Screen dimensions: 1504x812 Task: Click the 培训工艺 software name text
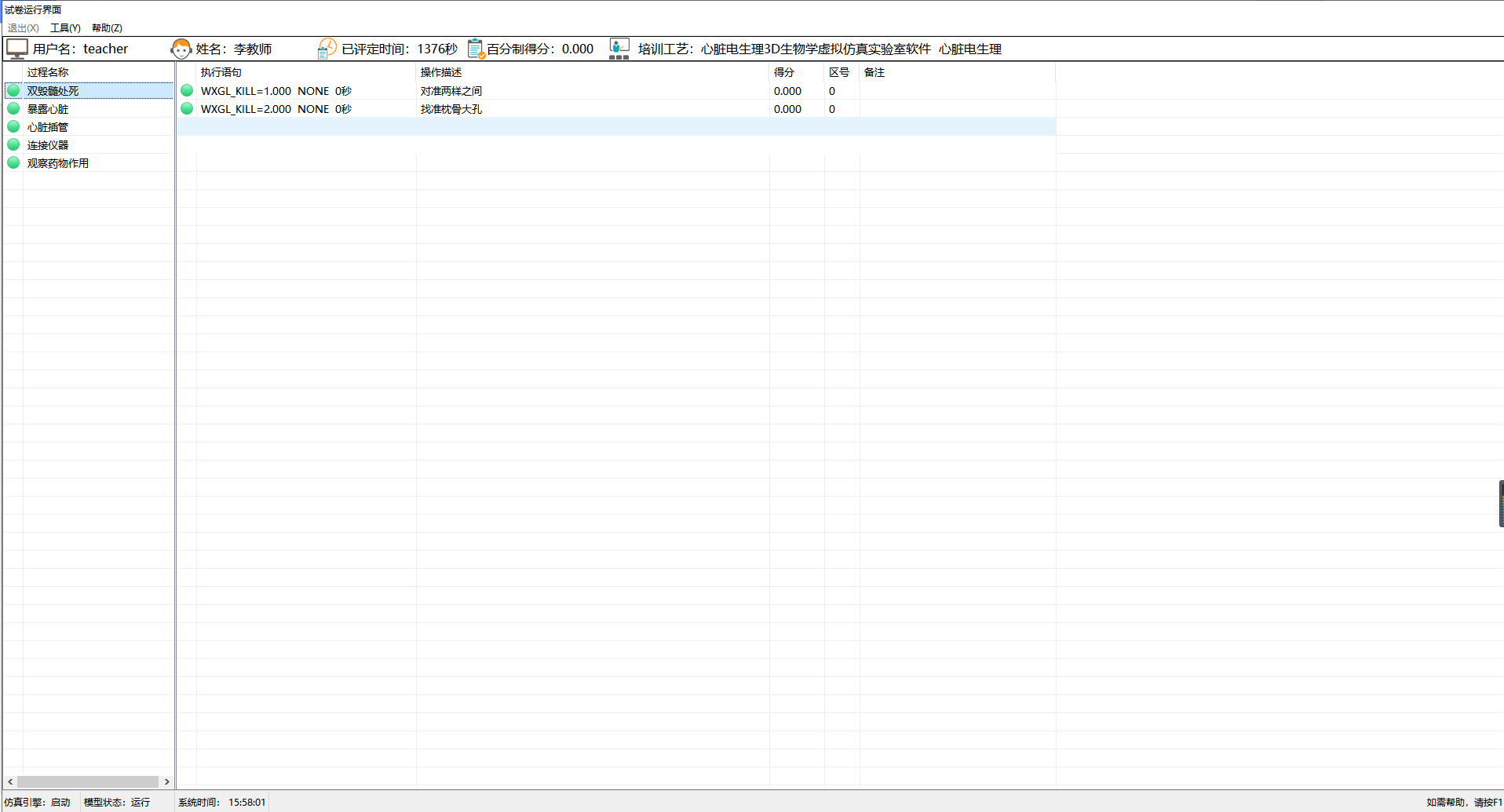[x=820, y=49]
